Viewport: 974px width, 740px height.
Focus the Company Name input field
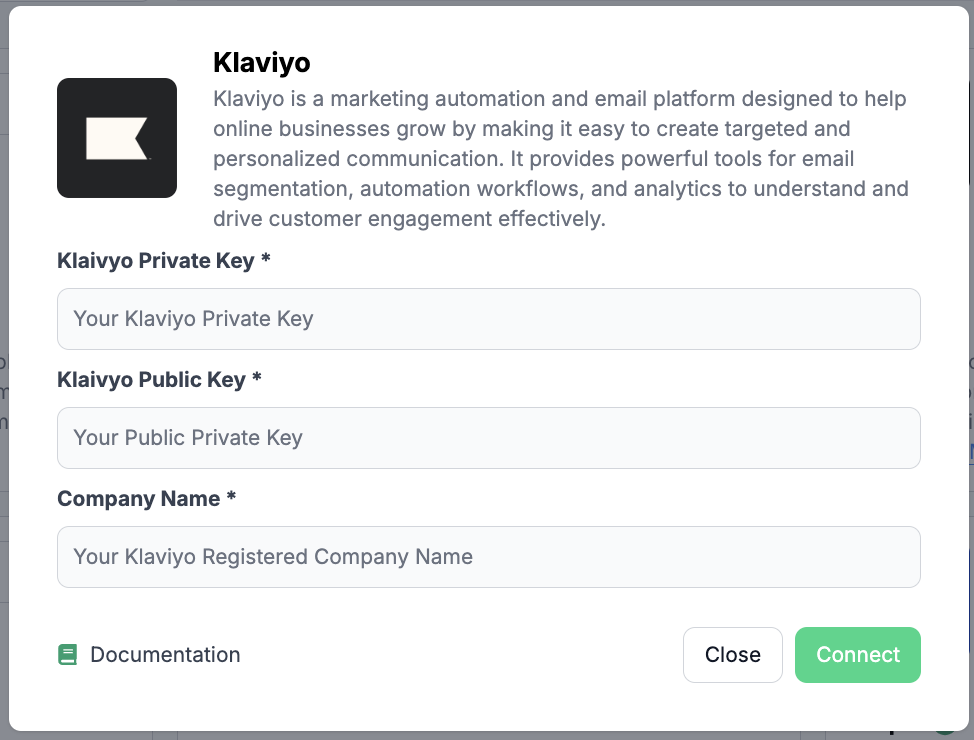point(488,557)
